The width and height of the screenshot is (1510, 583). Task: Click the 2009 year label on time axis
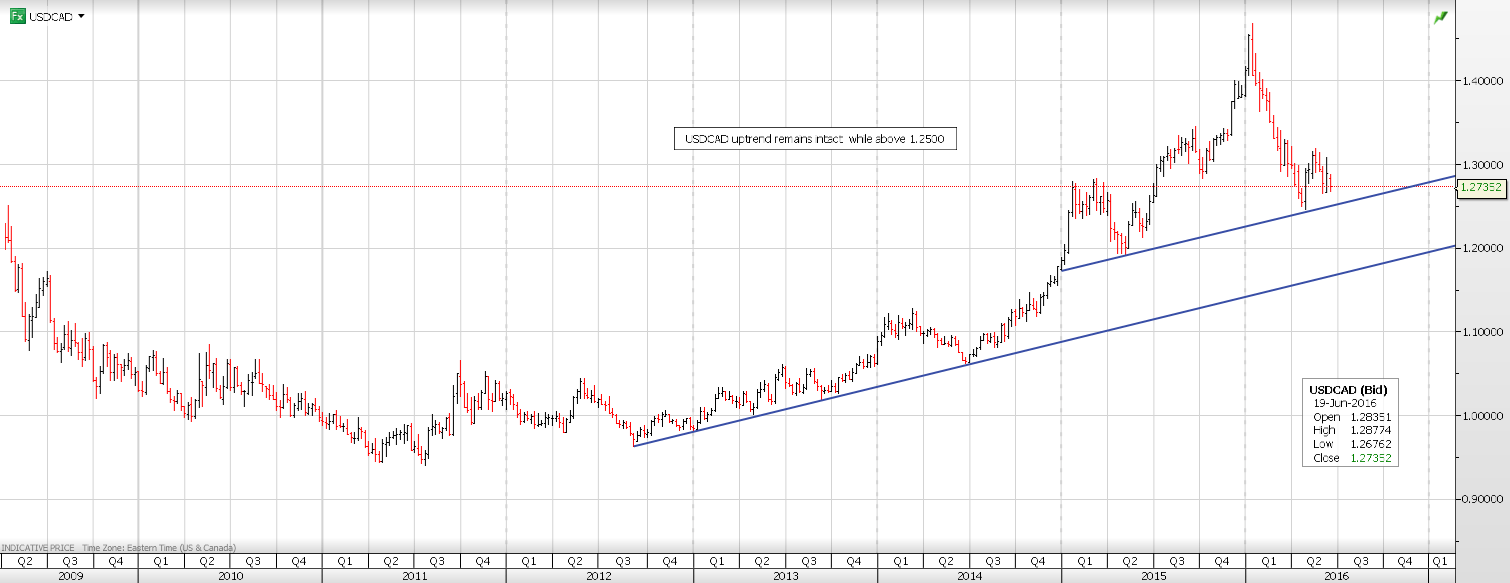(x=70, y=576)
